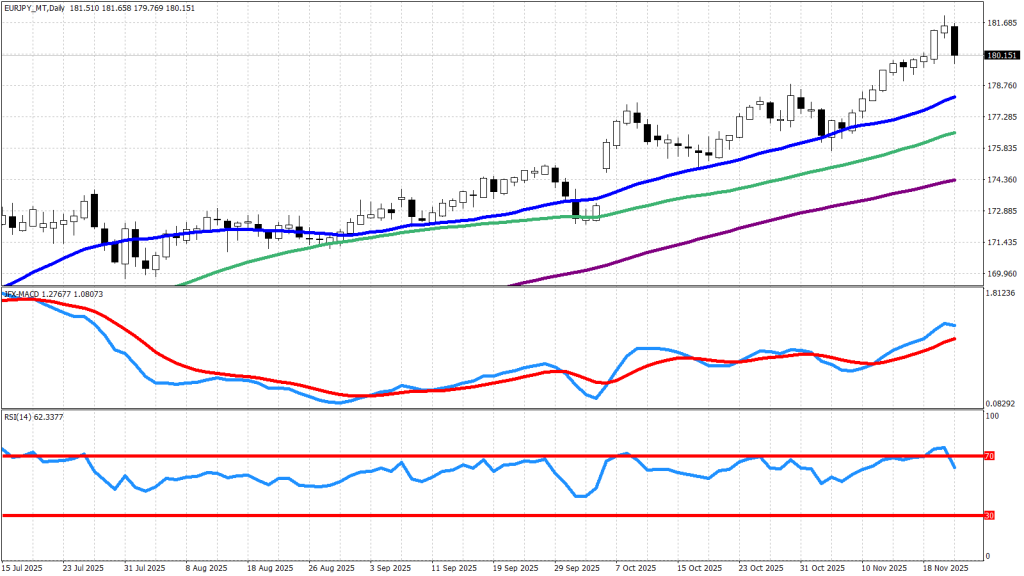Click the right end of purple moving average
The width and height of the screenshot is (1024, 576).
click(955, 180)
